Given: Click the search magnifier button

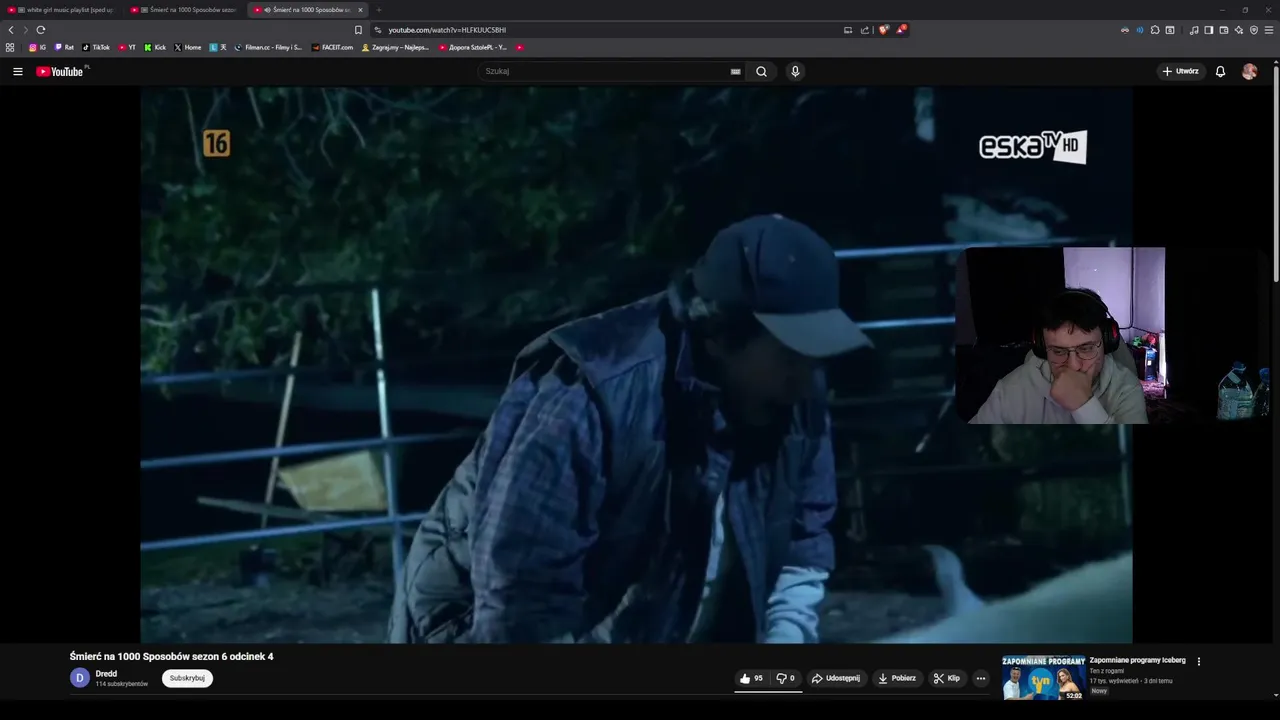Looking at the screenshot, I should (761, 71).
